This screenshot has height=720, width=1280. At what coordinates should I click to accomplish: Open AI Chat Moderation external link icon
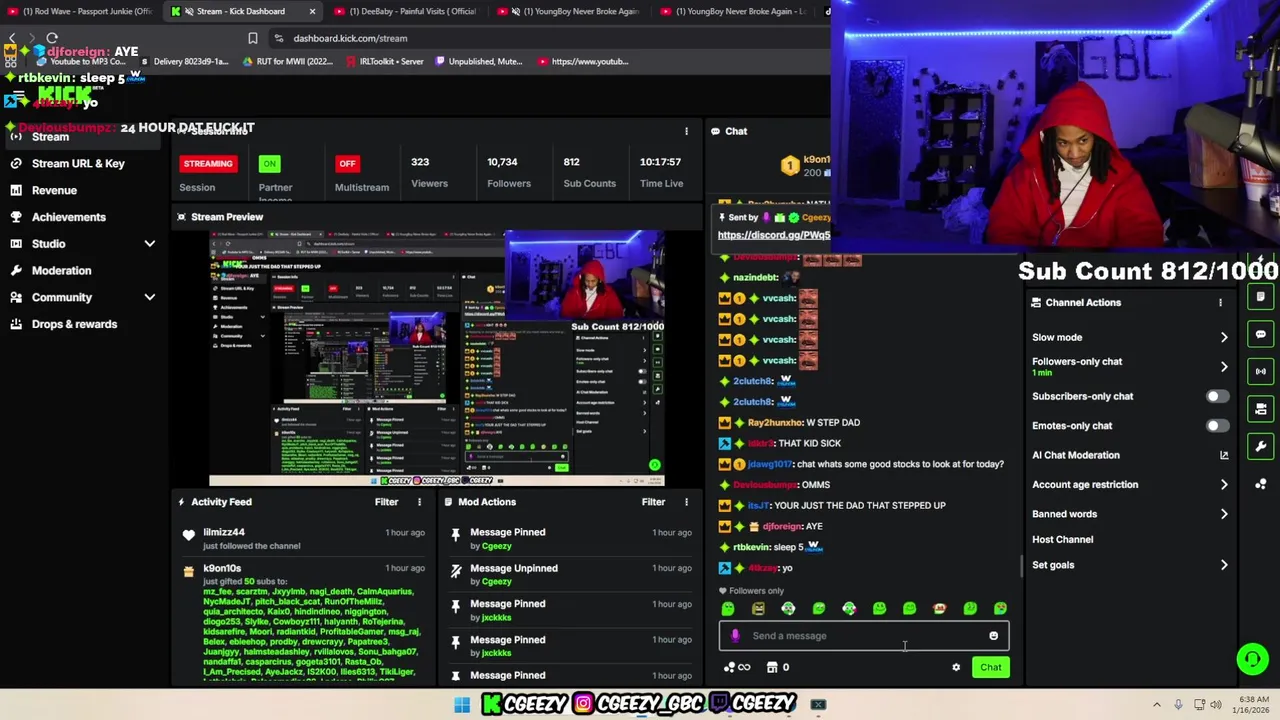click(x=1223, y=455)
